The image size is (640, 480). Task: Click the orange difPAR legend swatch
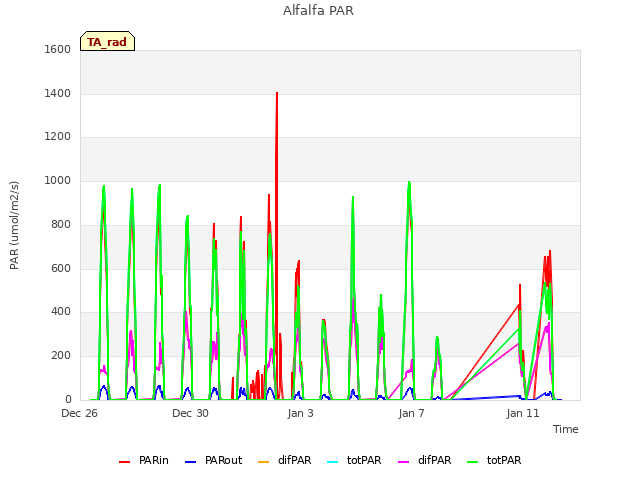(x=264, y=462)
